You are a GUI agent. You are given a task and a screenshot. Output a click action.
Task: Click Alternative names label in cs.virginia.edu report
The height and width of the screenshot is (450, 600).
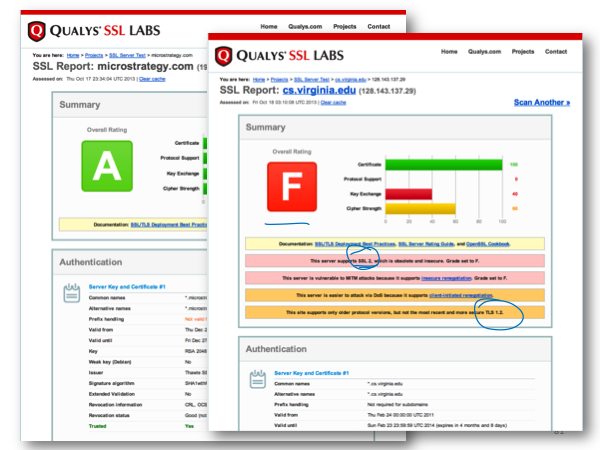[294, 394]
